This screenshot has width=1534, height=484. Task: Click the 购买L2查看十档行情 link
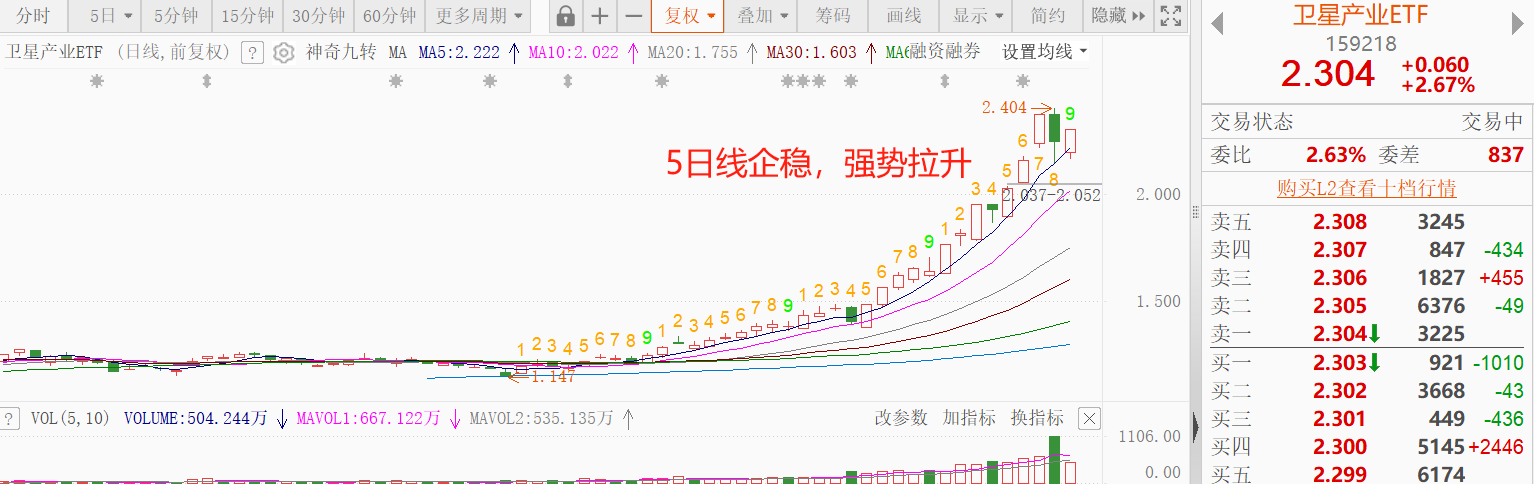pos(1366,188)
